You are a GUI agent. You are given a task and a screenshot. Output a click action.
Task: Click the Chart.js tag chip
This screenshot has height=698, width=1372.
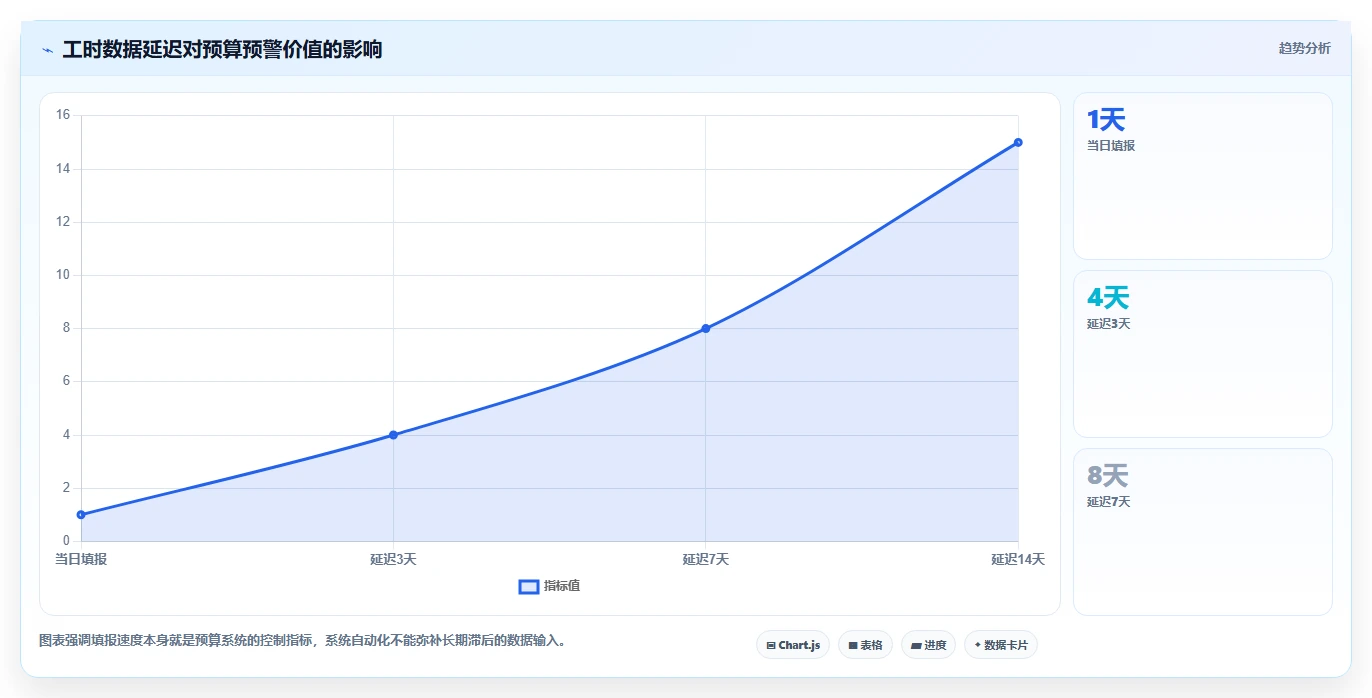click(x=793, y=645)
